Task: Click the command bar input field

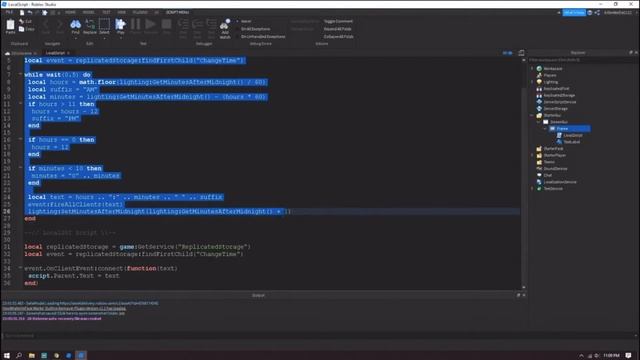Action: (x=318, y=336)
